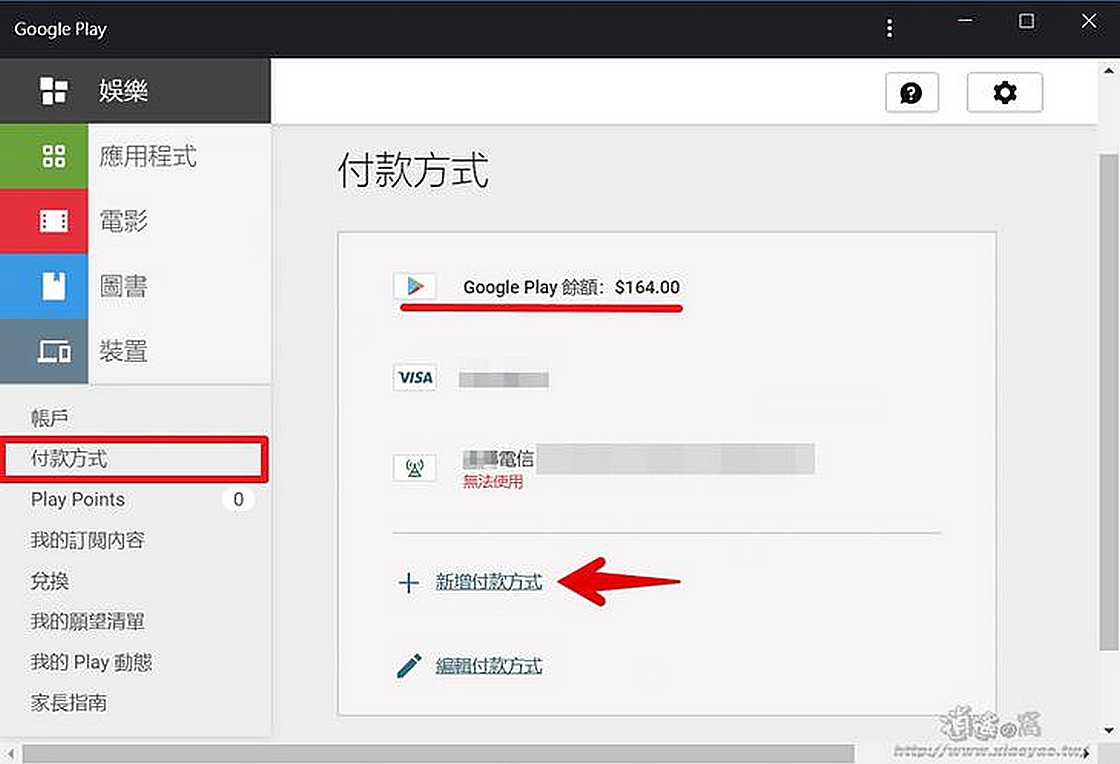Click the 無法使用 unavailable notice
The image size is (1120, 764).
[493, 482]
